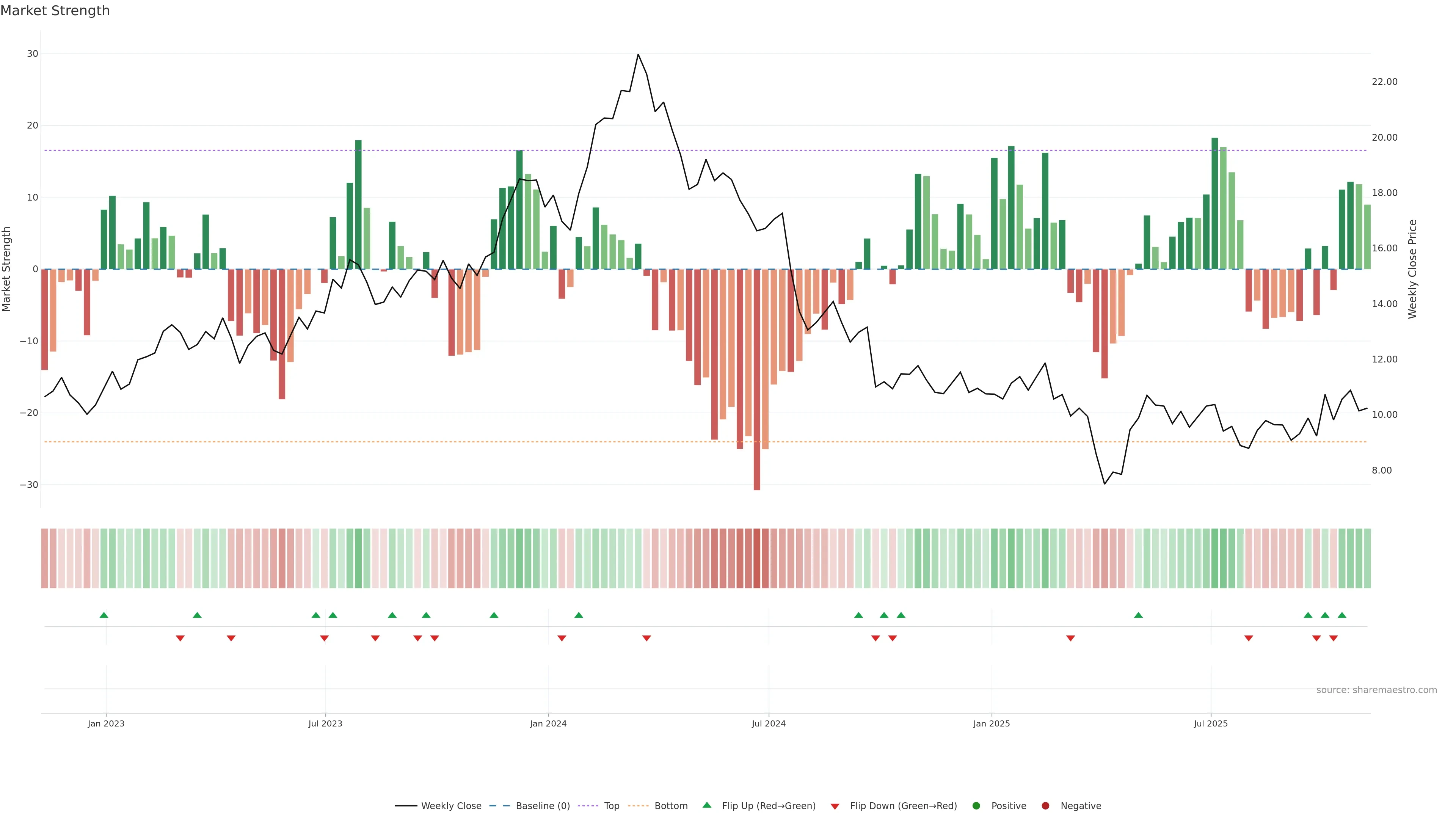Click the Bottom legend dotted line
Viewport: 1456px width, 819px height.
tap(638, 805)
